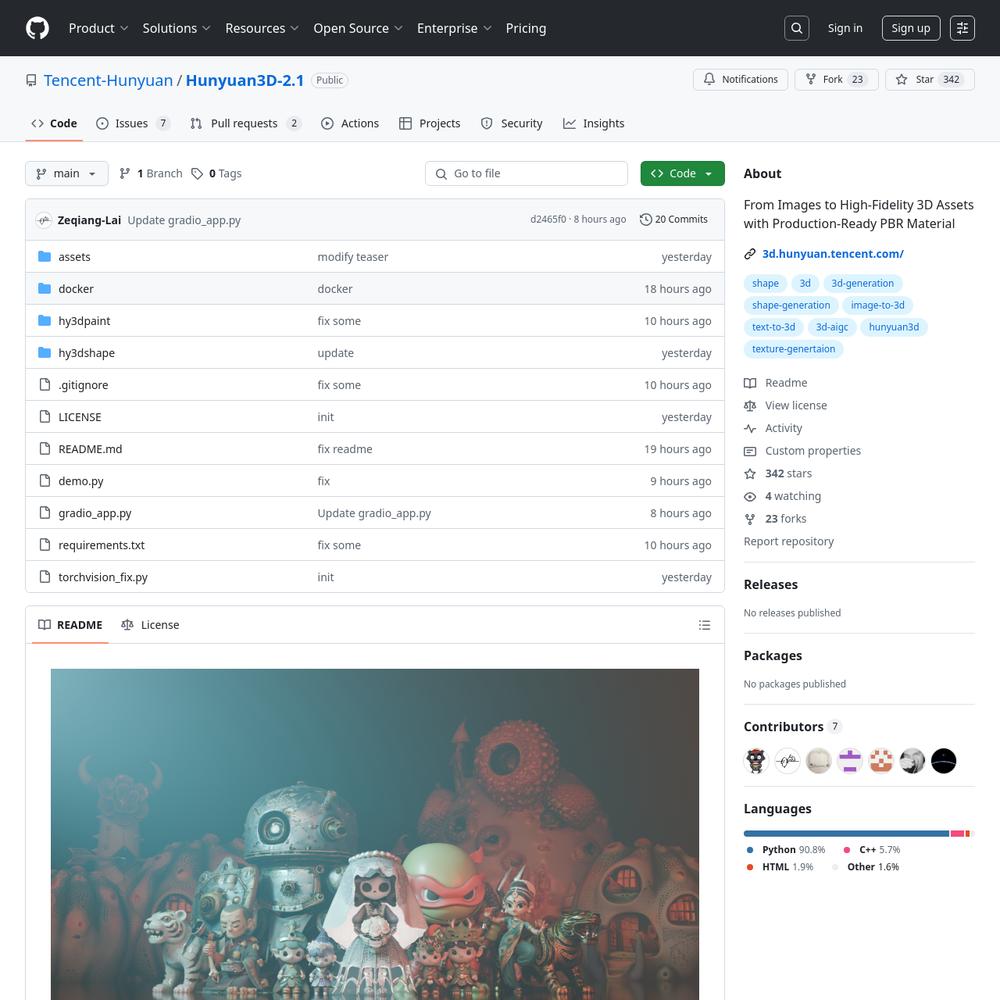Click the branch icon beside 1 Branch
Screen dimensions: 1000x1000
tap(125, 173)
